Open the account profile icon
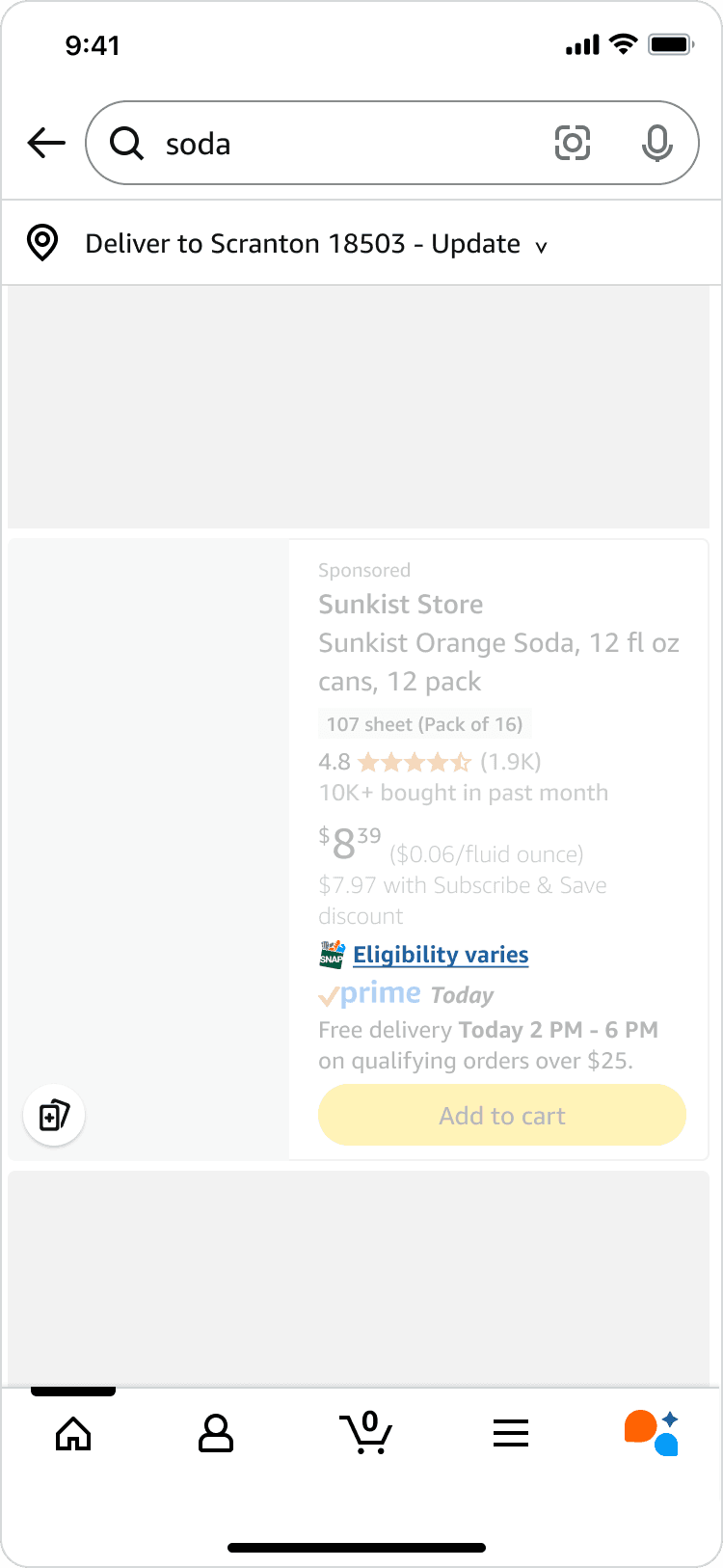Screen dimensions: 723x1568 tap(216, 1434)
